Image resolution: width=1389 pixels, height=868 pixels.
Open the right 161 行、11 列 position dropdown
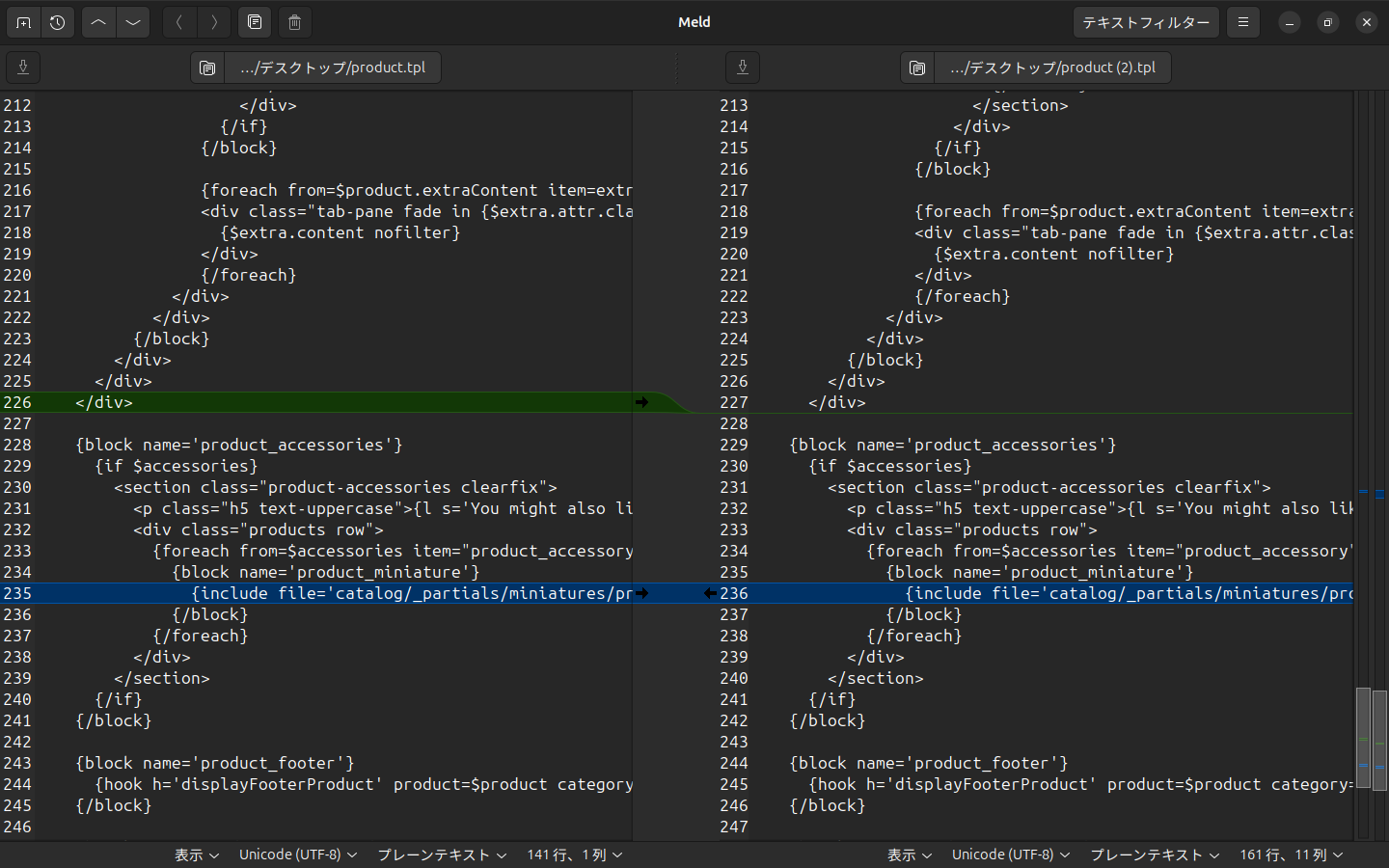[x=1292, y=855]
